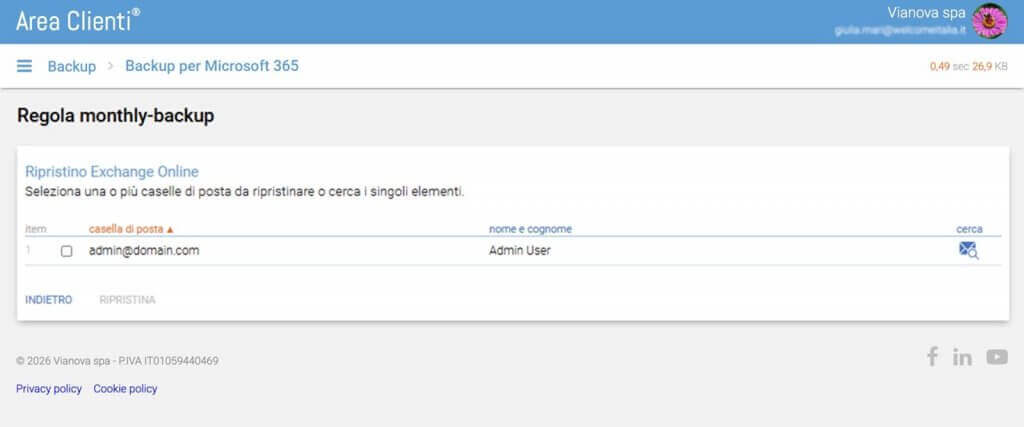This screenshot has height=427, width=1024.
Task: Click the Vianova spa account name
Action: [926, 12]
